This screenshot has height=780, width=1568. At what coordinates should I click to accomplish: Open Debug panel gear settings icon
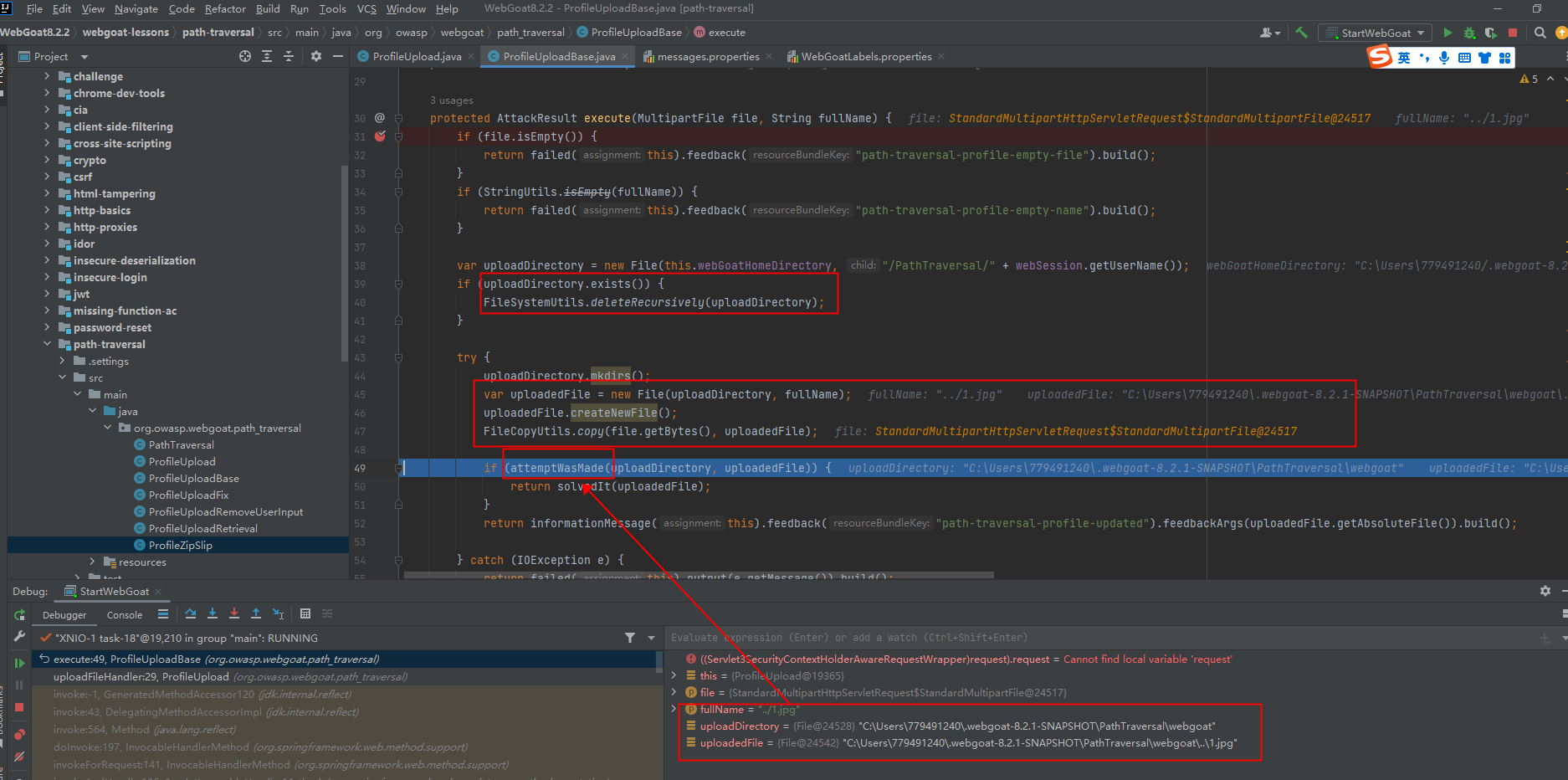tap(1545, 591)
